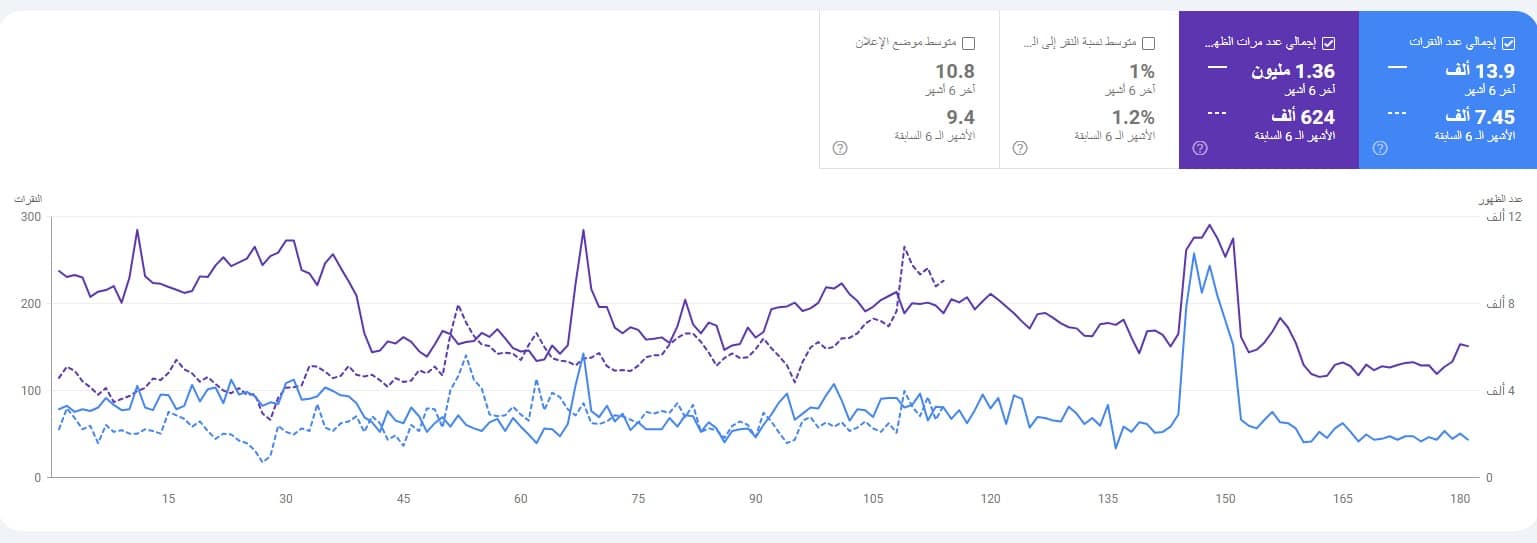1537x543 pixels.
Task: Click the 10.8 average position value
Action: 954,71
